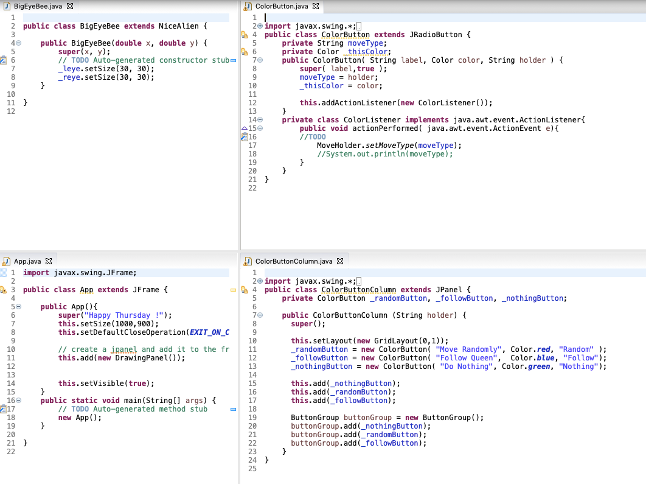Click the 'super(x, y);' line in BigEyeBee.java

[x=84, y=52]
